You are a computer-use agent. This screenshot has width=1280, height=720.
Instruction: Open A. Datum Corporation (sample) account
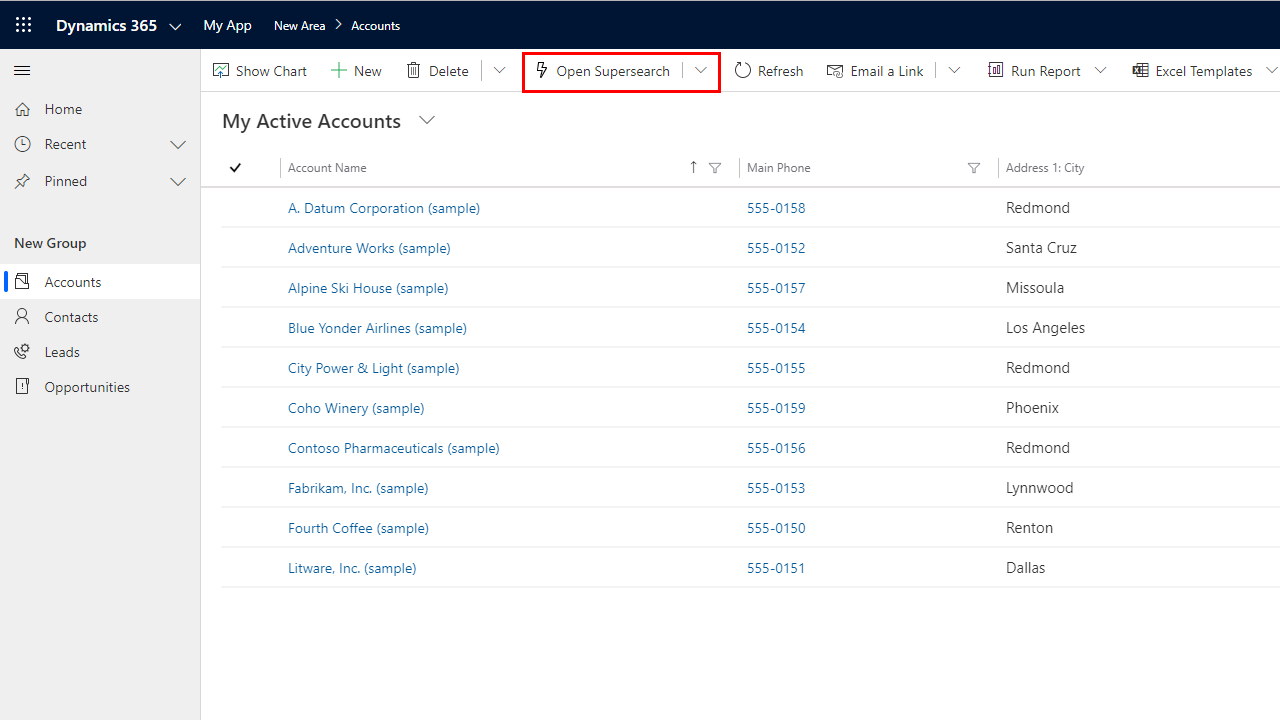[384, 208]
